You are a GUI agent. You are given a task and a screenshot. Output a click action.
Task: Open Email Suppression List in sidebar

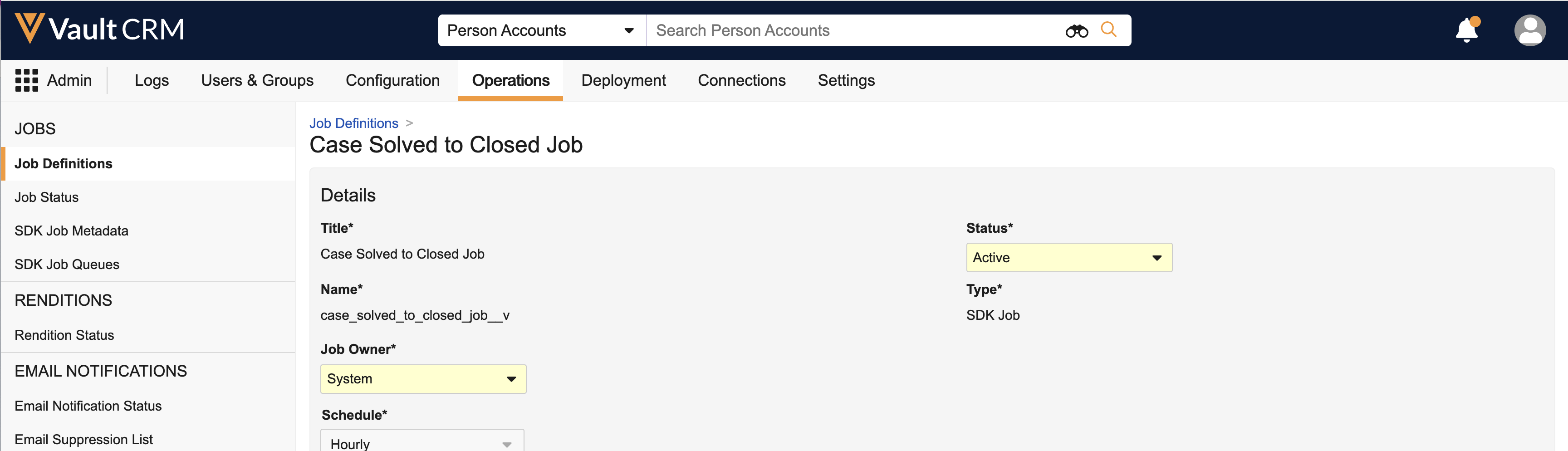83,439
